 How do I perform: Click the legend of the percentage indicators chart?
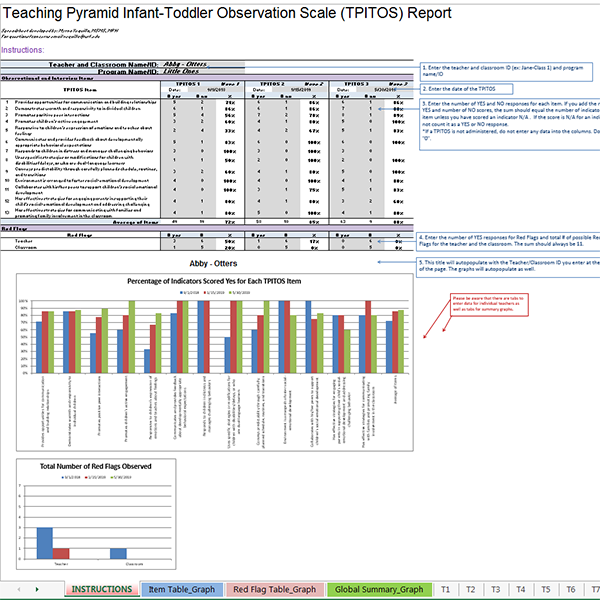coord(215,292)
